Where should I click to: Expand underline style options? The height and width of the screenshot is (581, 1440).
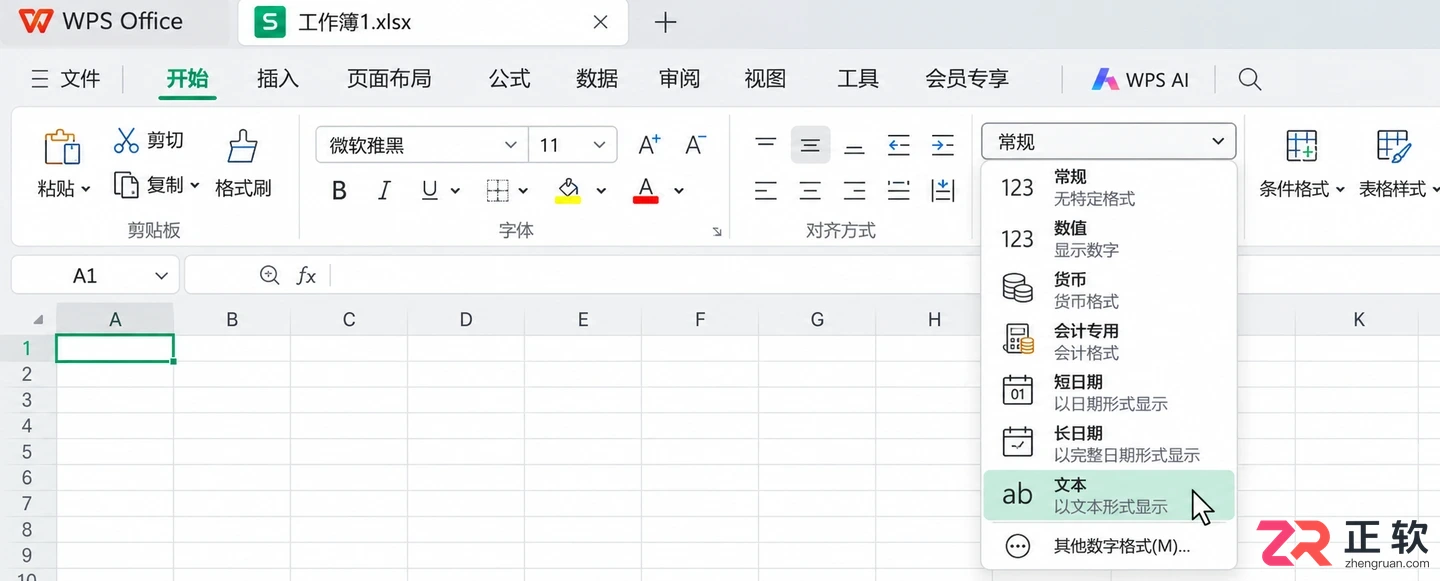pos(455,190)
